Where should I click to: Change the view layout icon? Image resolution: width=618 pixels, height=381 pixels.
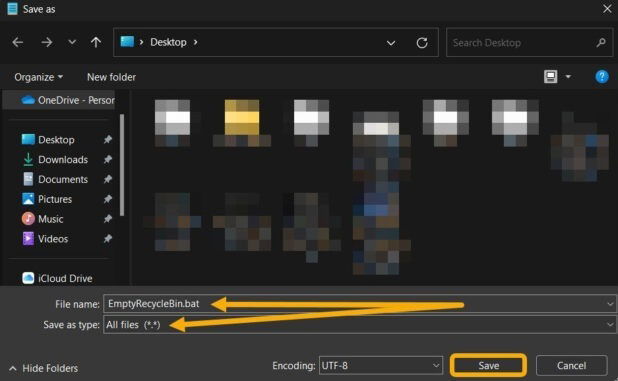551,76
